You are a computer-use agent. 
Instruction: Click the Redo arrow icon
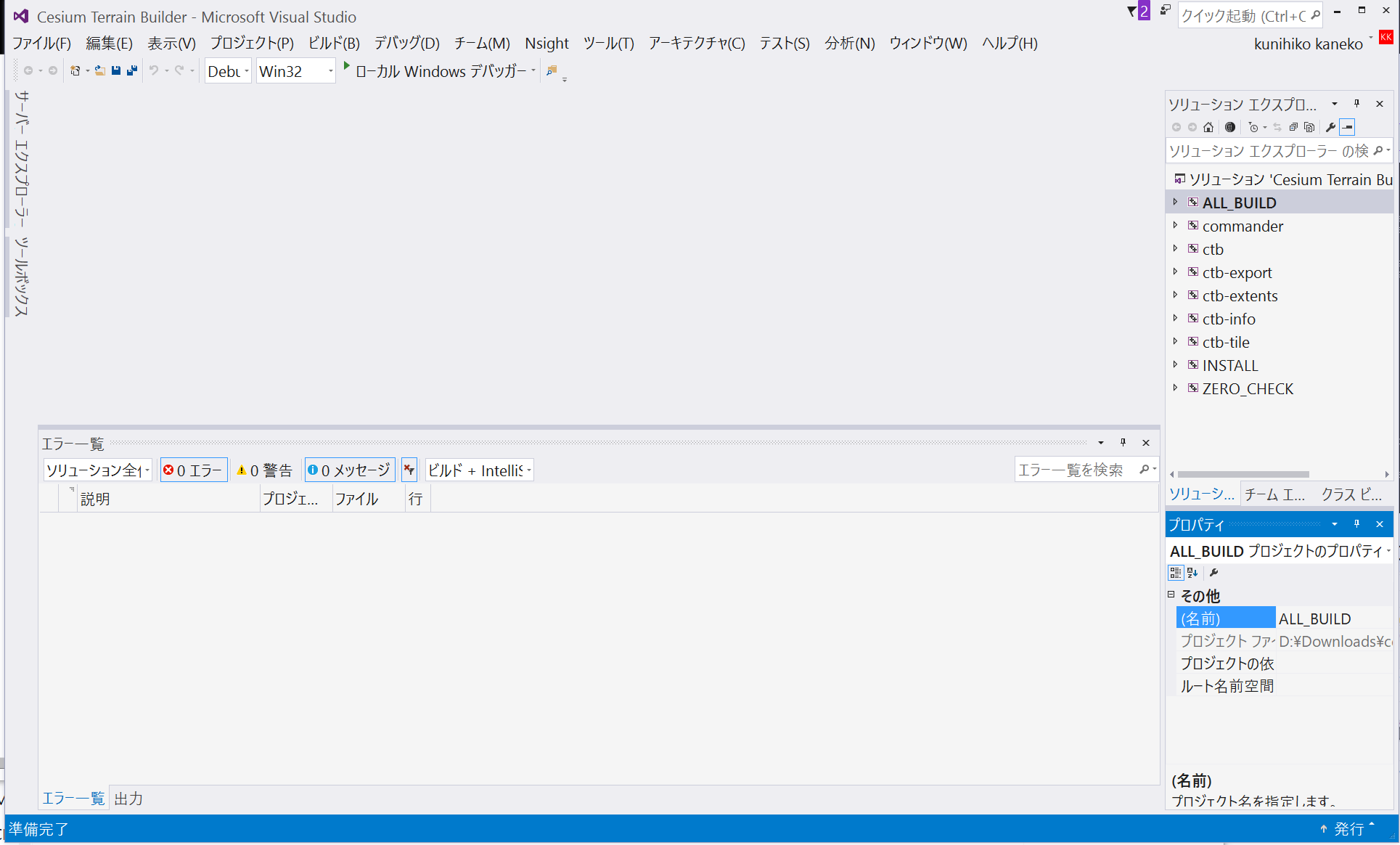(x=179, y=70)
